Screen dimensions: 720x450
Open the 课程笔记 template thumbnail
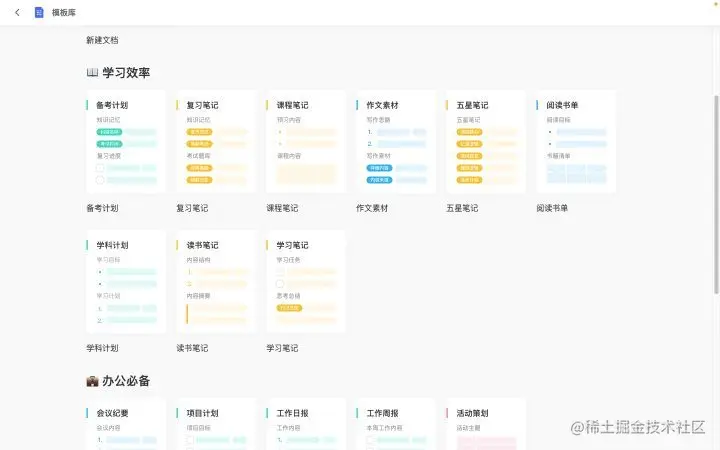coord(306,141)
